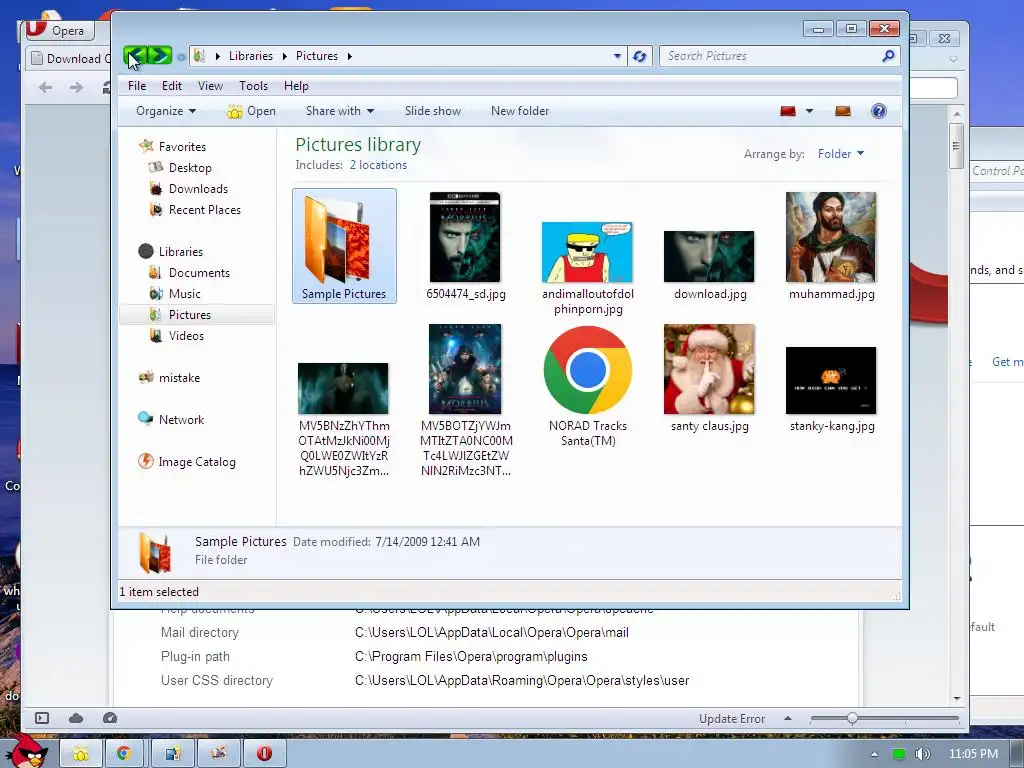This screenshot has height=768, width=1024.
Task: Change view using the red view icon
Action: click(x=788, y=111)
